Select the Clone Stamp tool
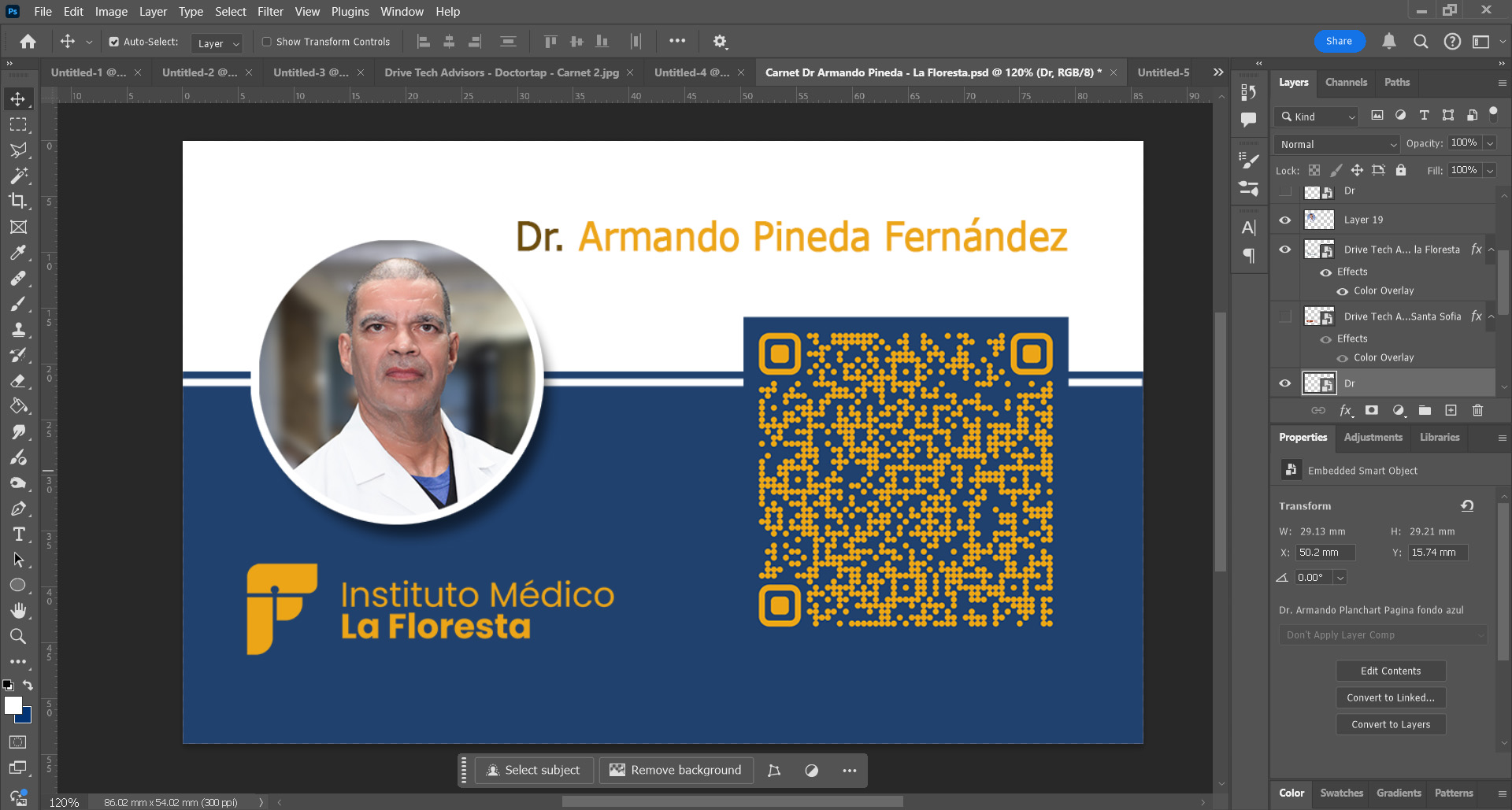1512x810 pixels. click(x=18, y=330)
